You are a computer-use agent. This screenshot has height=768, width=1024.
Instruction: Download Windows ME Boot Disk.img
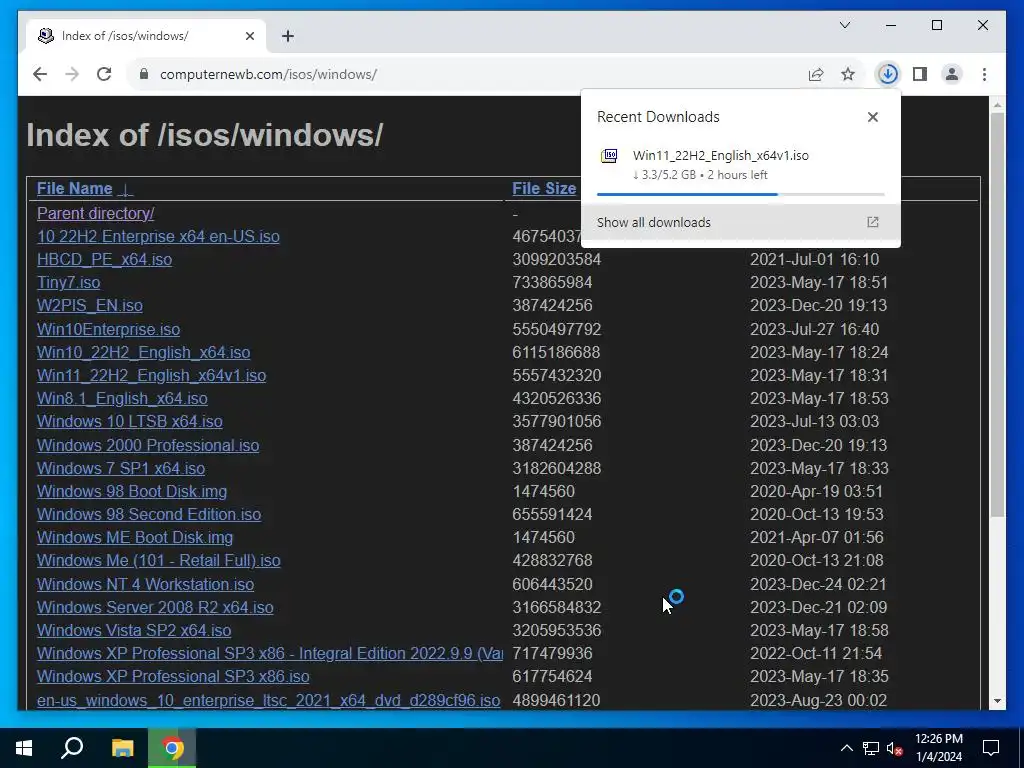(x=135, y=537)
